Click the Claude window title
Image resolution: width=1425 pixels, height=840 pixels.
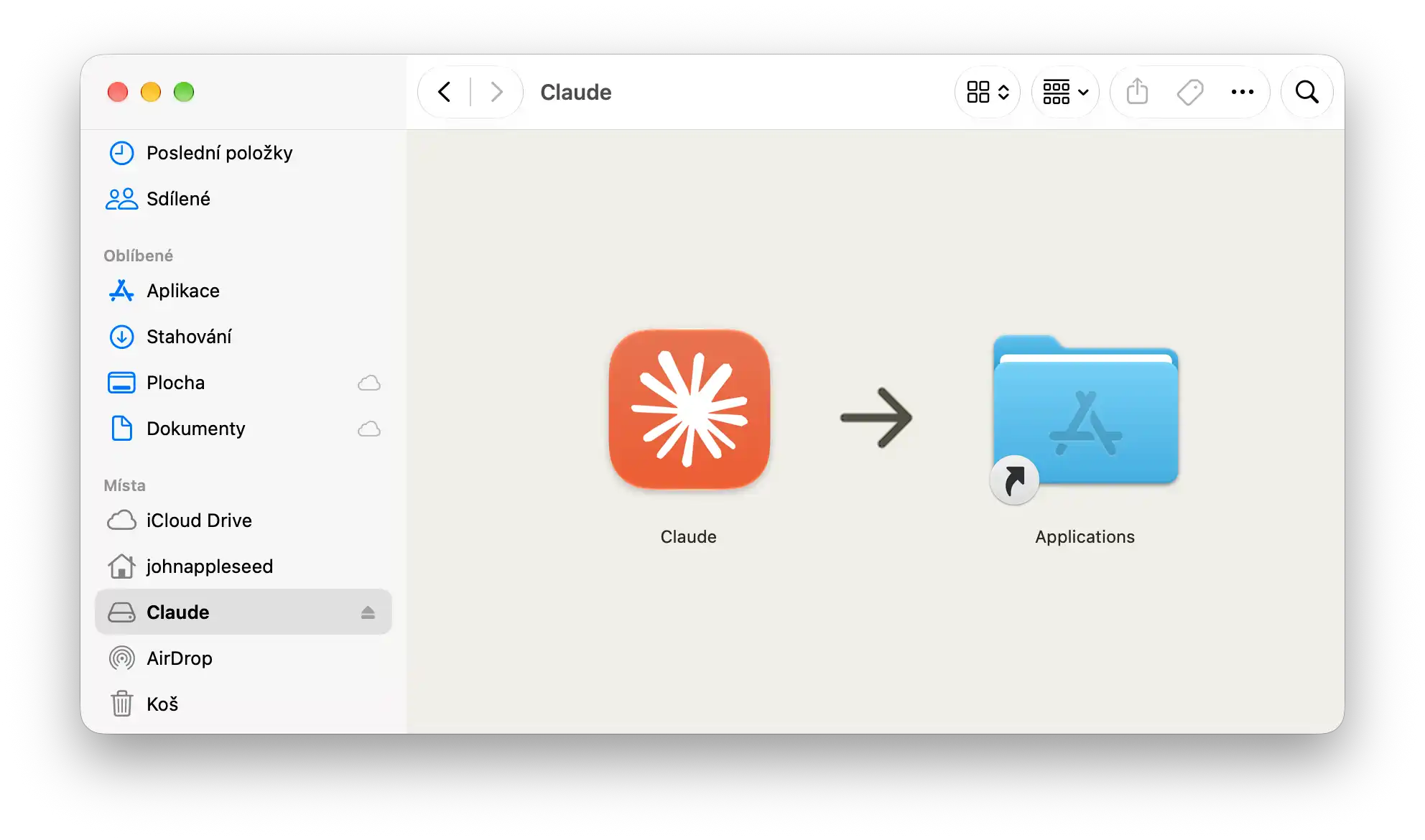point(576,92)
